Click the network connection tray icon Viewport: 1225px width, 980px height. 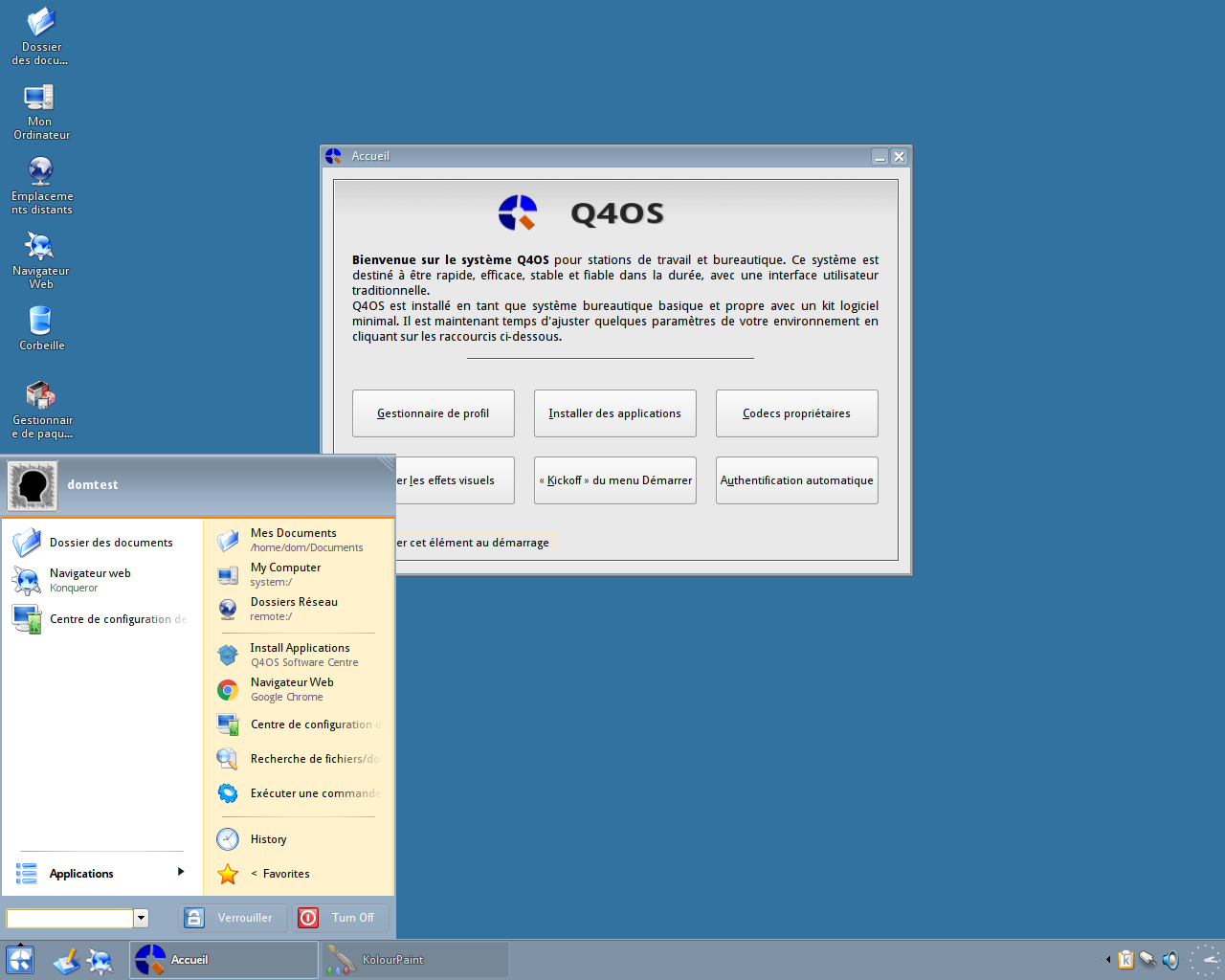tap(1147, 959)
